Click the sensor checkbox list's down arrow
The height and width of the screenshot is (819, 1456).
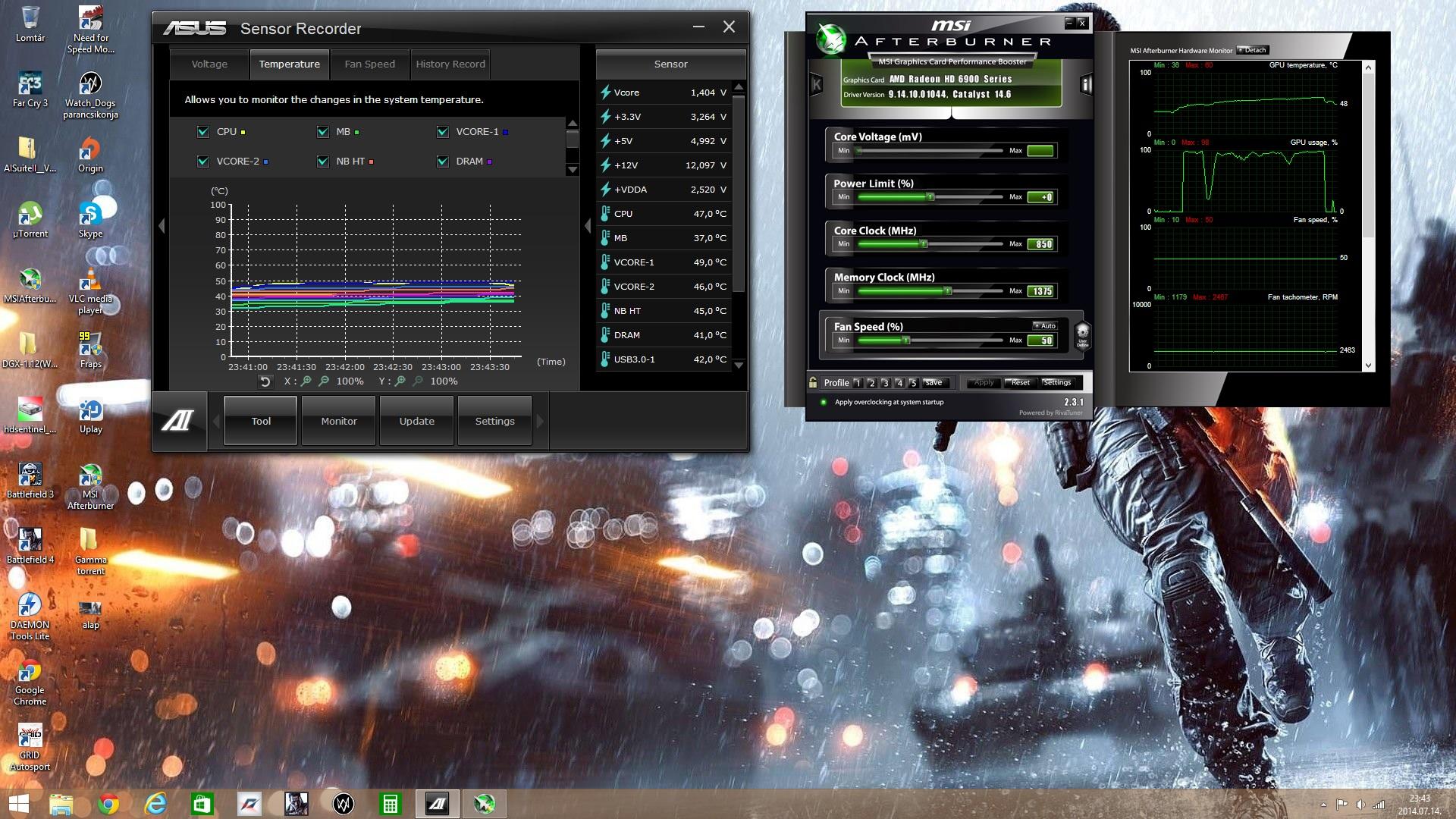point(573,170)
